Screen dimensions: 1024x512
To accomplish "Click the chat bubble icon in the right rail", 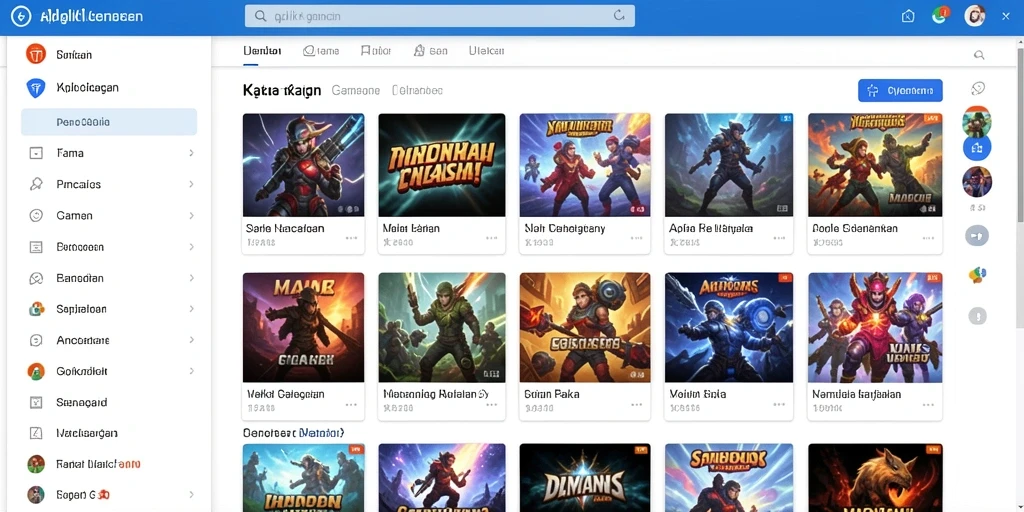I will tap(978, 88).
